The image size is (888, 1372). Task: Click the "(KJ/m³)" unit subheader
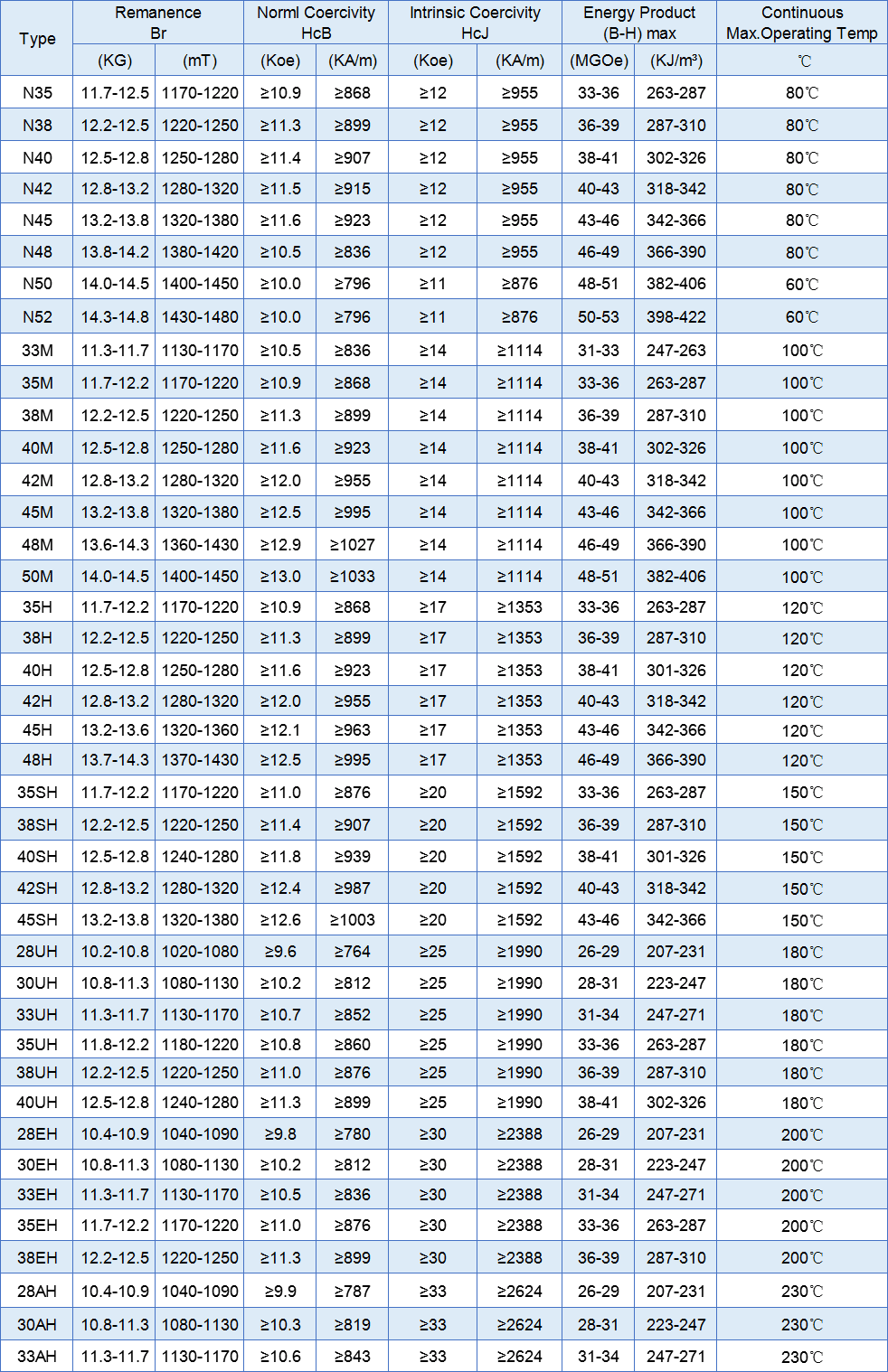click(x=675, y=61)
